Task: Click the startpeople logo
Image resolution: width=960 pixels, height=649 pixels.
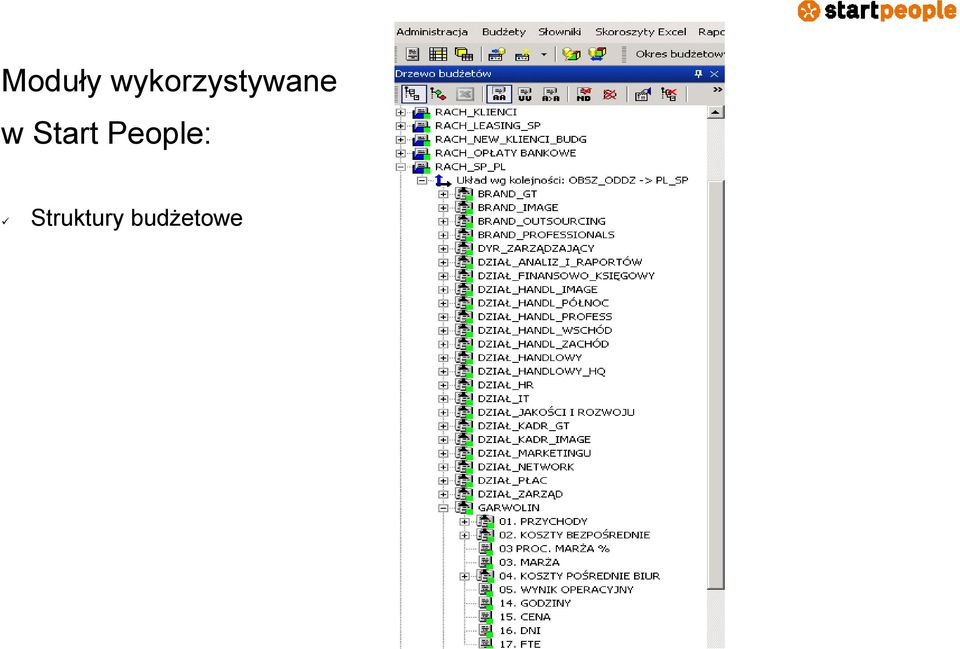Action: 877,11
